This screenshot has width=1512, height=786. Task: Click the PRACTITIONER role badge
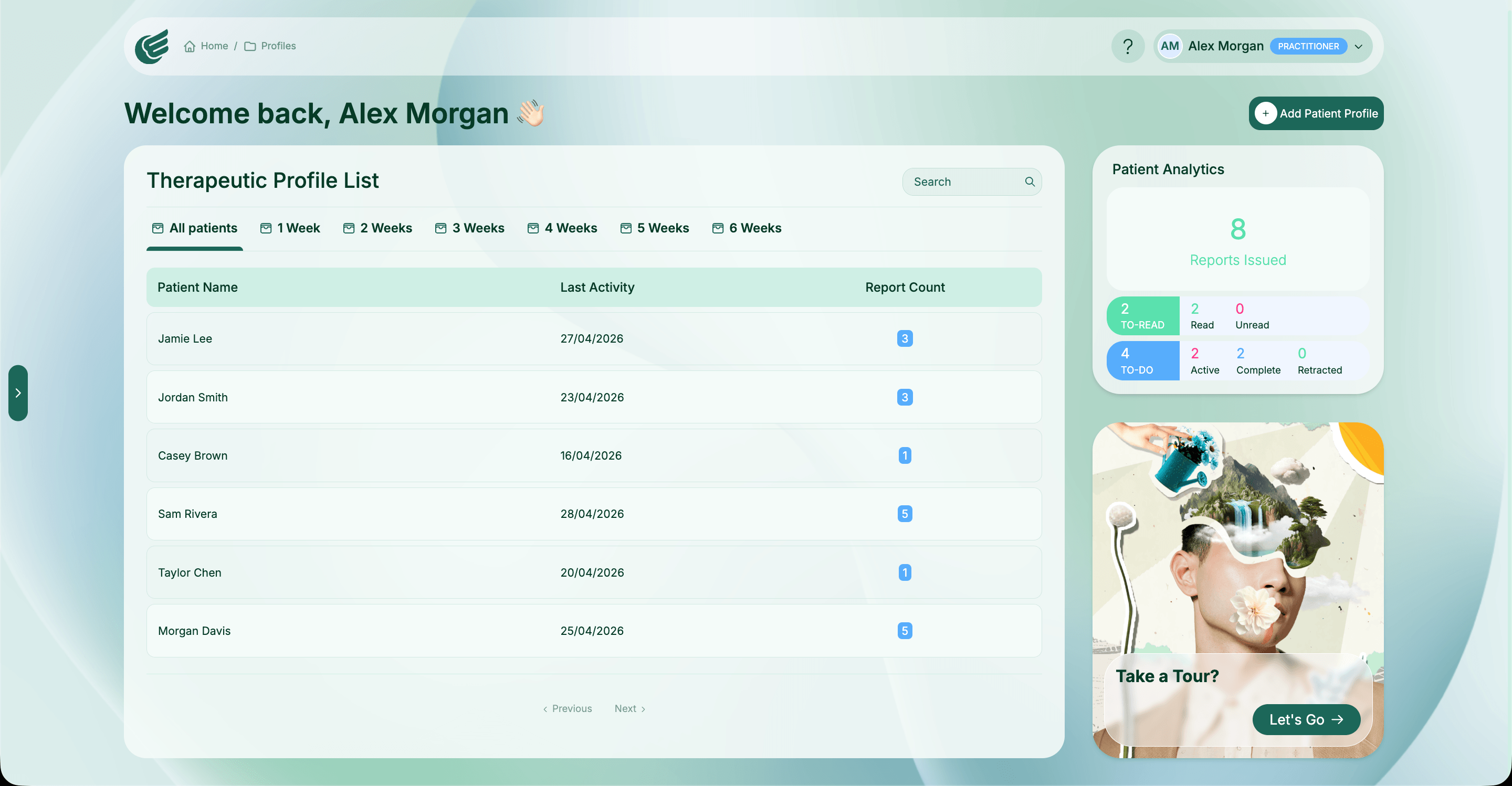[x=1308, y=46]
